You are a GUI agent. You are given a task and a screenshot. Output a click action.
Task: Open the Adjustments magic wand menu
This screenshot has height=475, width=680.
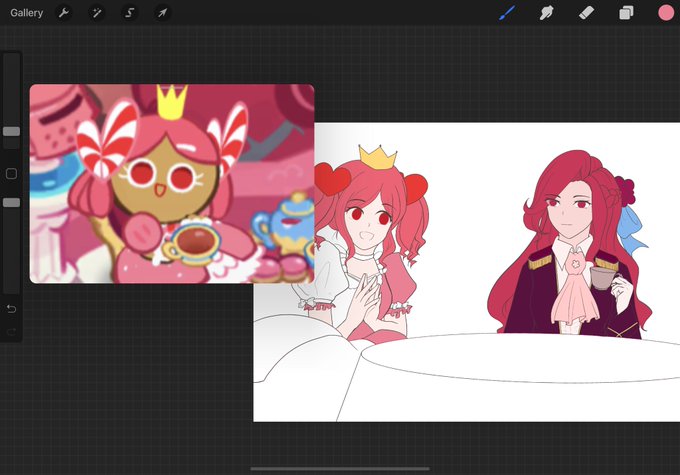click(97, 13)
